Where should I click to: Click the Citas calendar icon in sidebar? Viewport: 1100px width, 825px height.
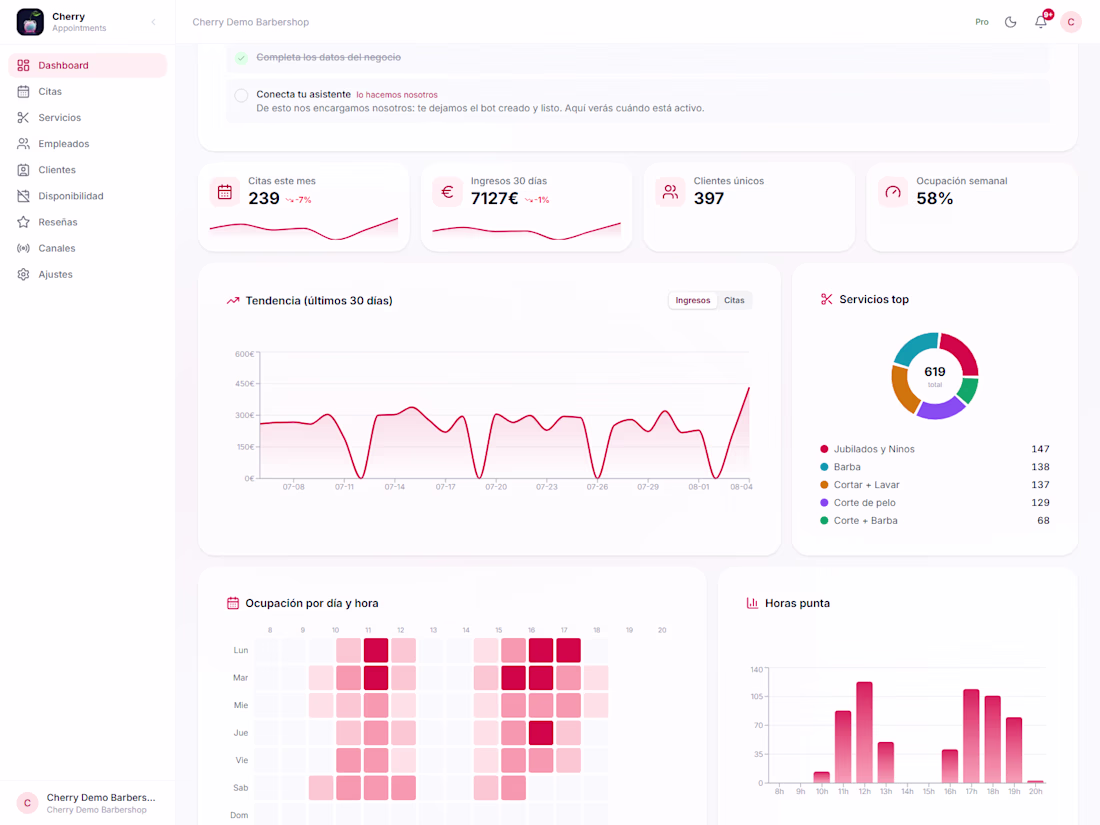pyautogui.click(x=23, y=91)
